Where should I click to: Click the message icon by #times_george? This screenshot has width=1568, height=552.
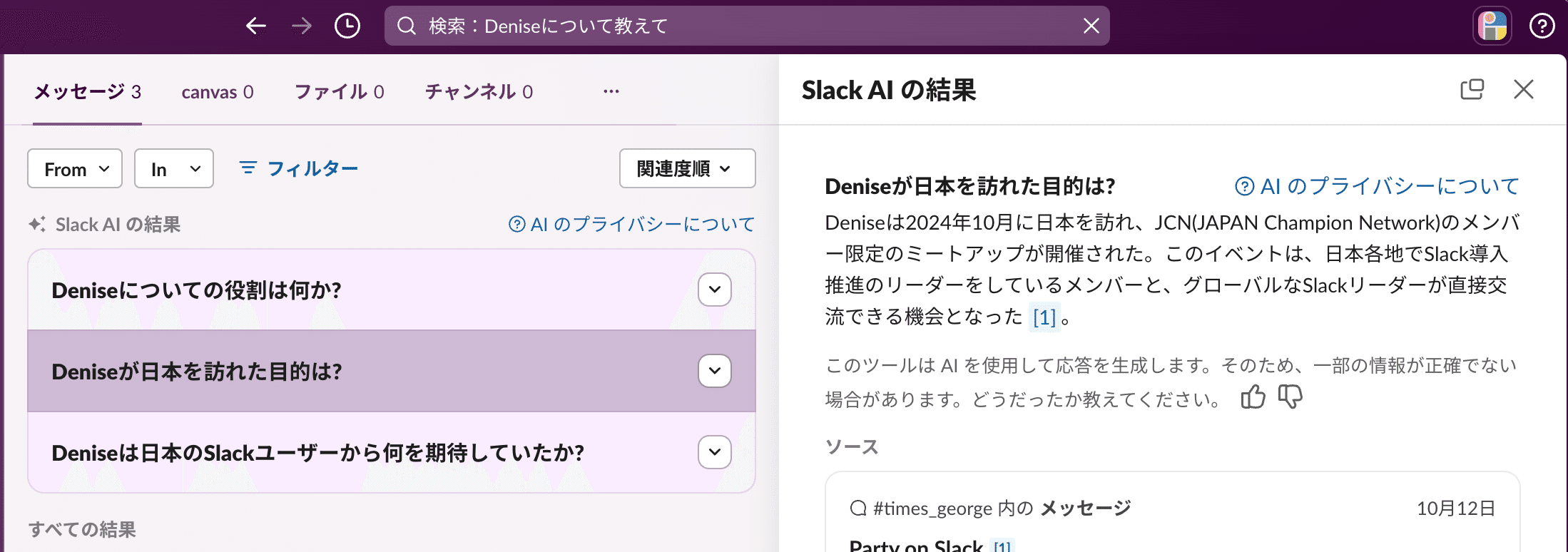858,508
